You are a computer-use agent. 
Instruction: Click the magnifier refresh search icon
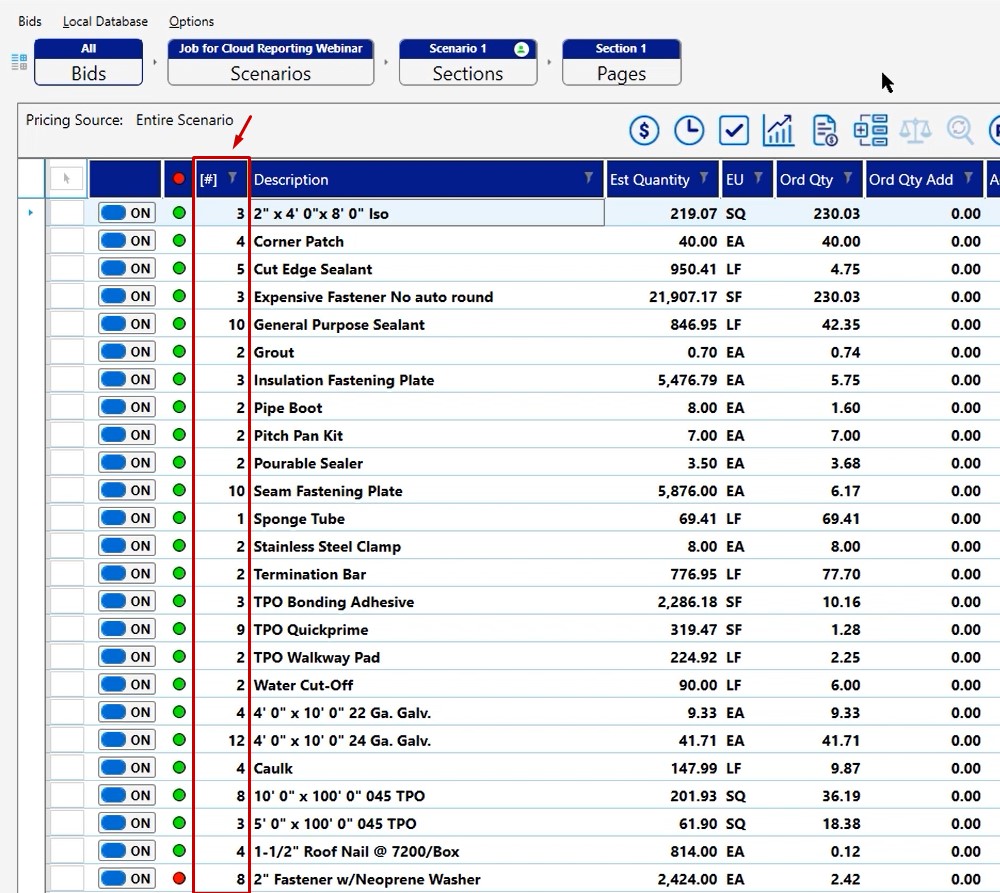click(x=959, y=130)
